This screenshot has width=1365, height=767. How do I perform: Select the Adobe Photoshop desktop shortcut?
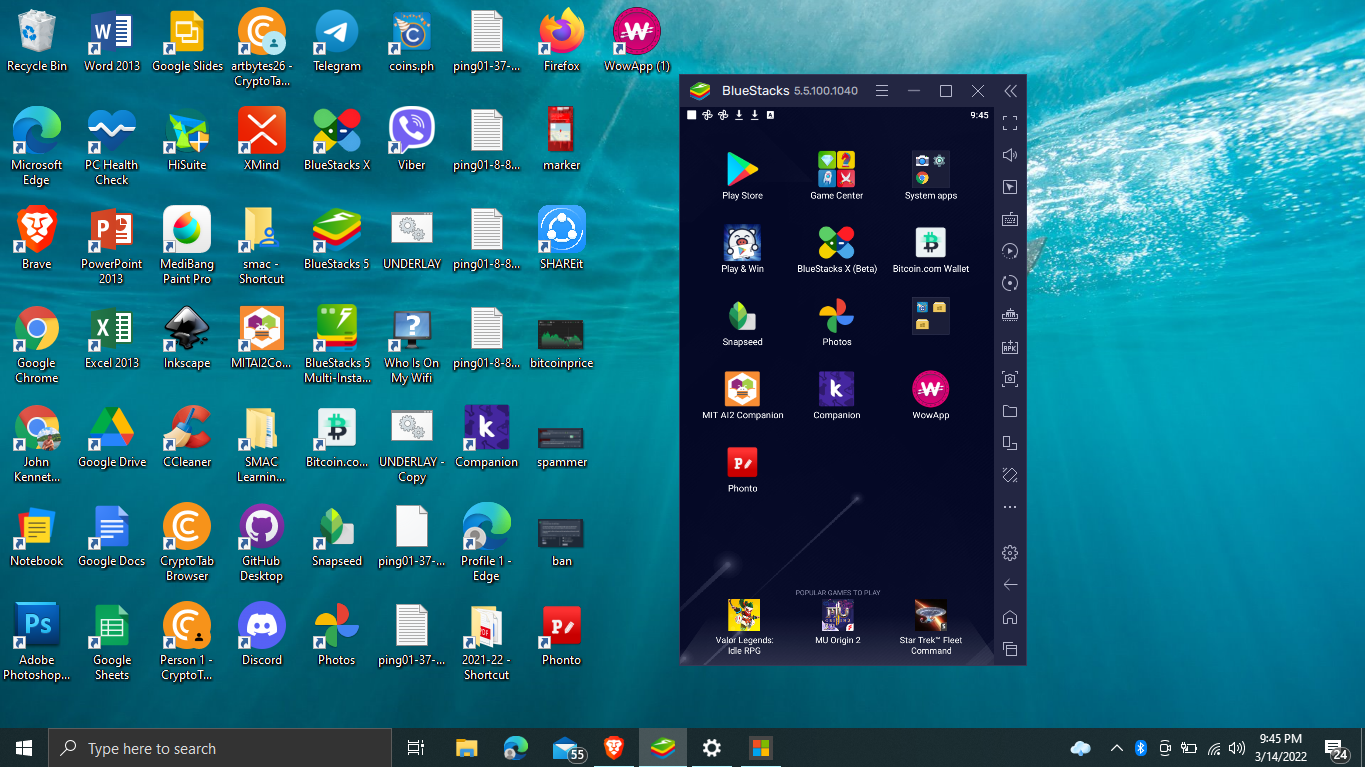[x=37, y=642]
